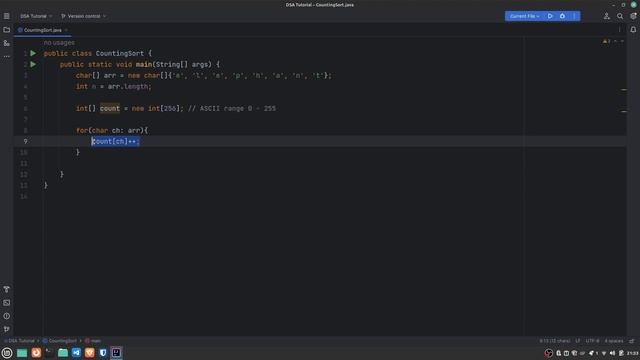Open the Version control dropdown
The width and height of the screenshot is (640, 360).
tap(83, 16)
